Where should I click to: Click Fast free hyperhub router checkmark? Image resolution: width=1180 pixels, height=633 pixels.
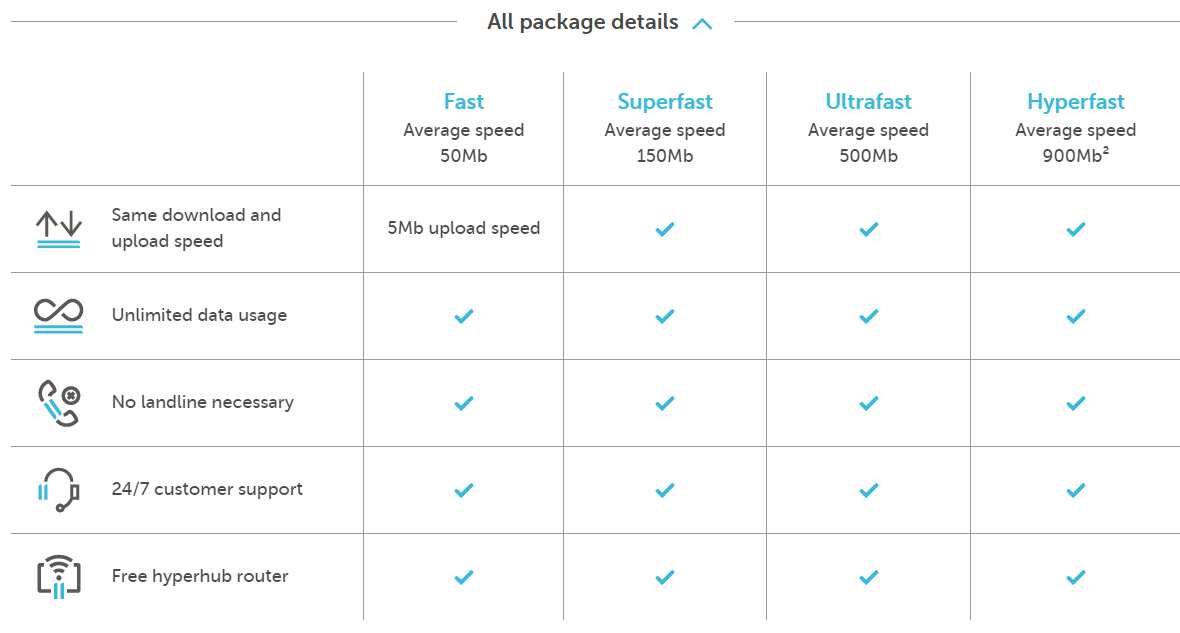(464, 577)
